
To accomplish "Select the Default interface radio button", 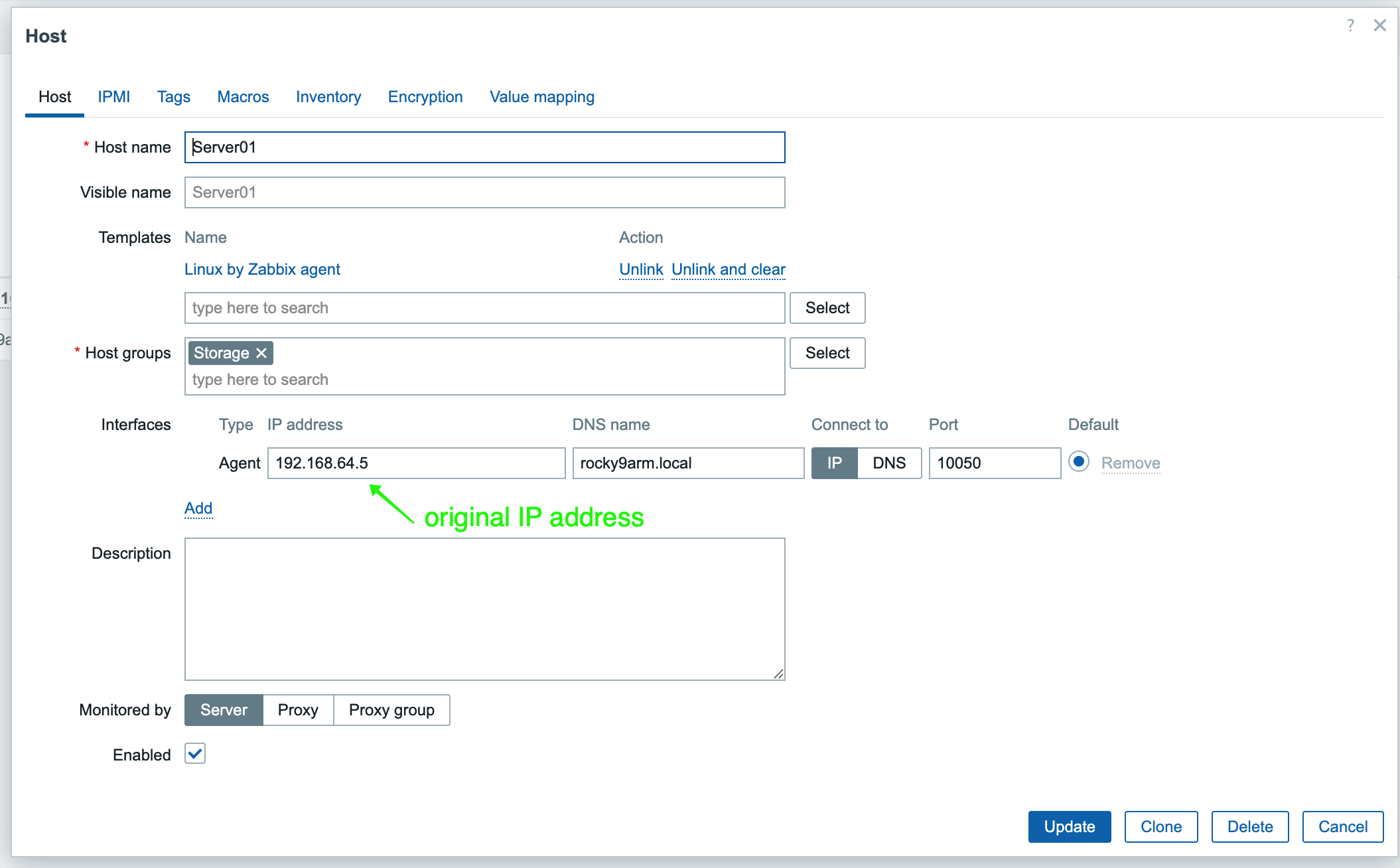I will click(x=1079, y=462).
